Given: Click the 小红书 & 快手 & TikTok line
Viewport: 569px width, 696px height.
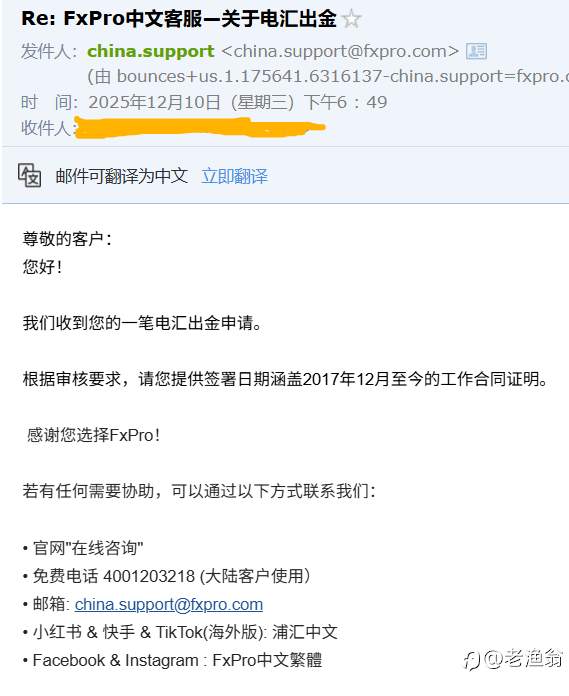Looking at the screenshot, I should (x=180, y=632).
